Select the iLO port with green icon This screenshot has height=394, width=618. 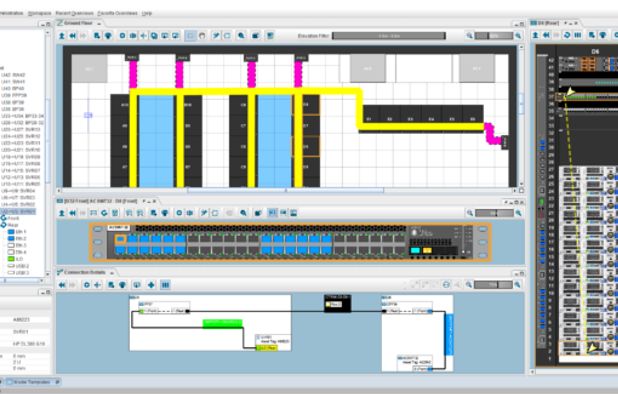pyautogui.click(x=15, y=259)
